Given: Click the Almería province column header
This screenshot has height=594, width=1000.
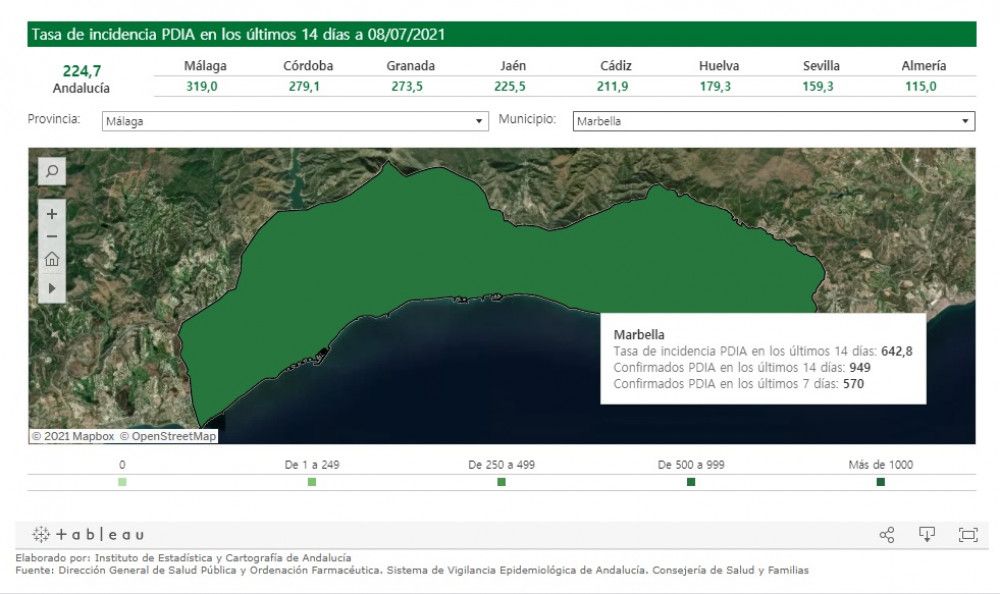Looking at the screenshot, I should click(x=923, y=66).
